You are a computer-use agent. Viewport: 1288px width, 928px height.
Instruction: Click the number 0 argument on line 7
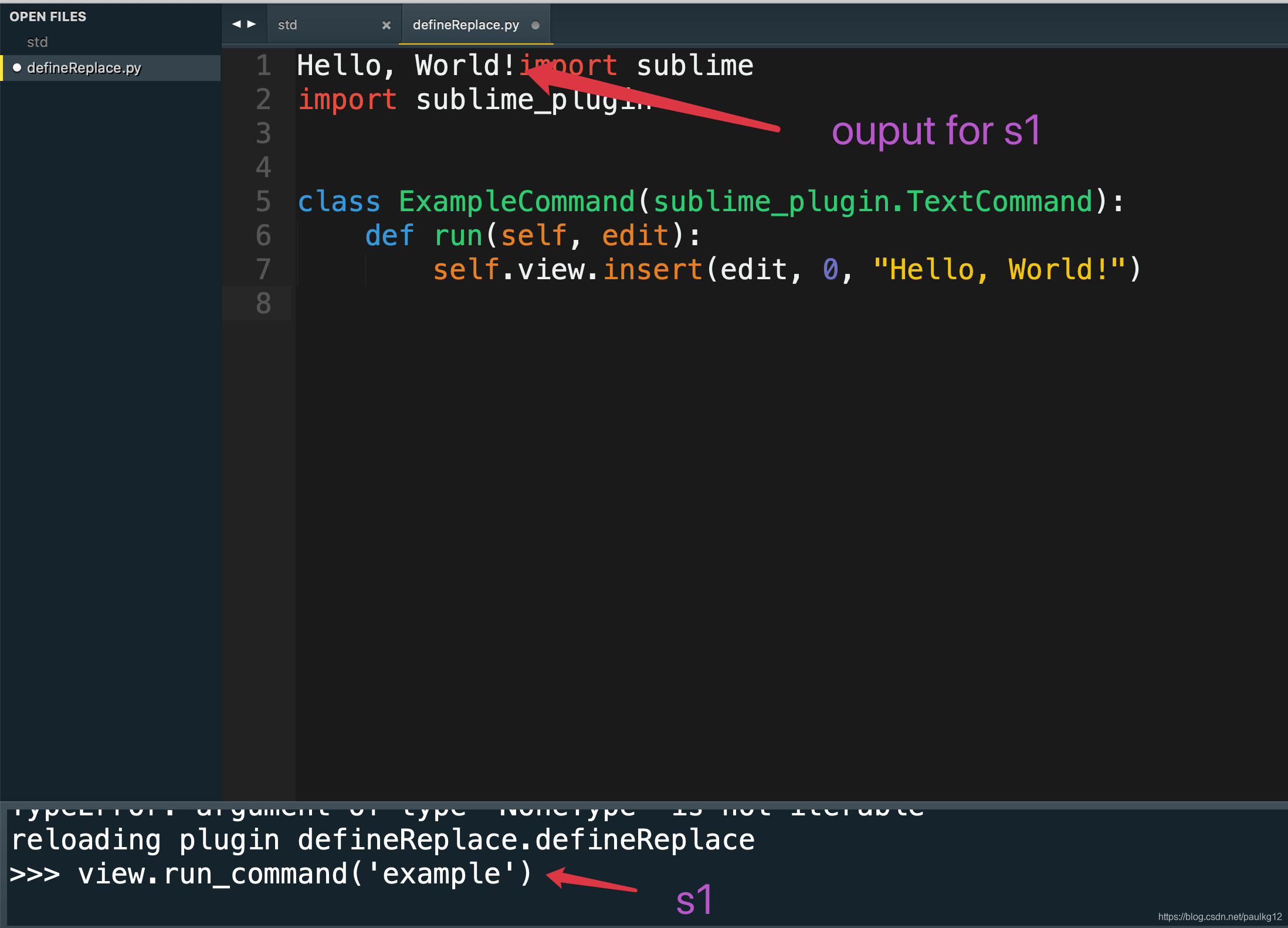[831, 270]
